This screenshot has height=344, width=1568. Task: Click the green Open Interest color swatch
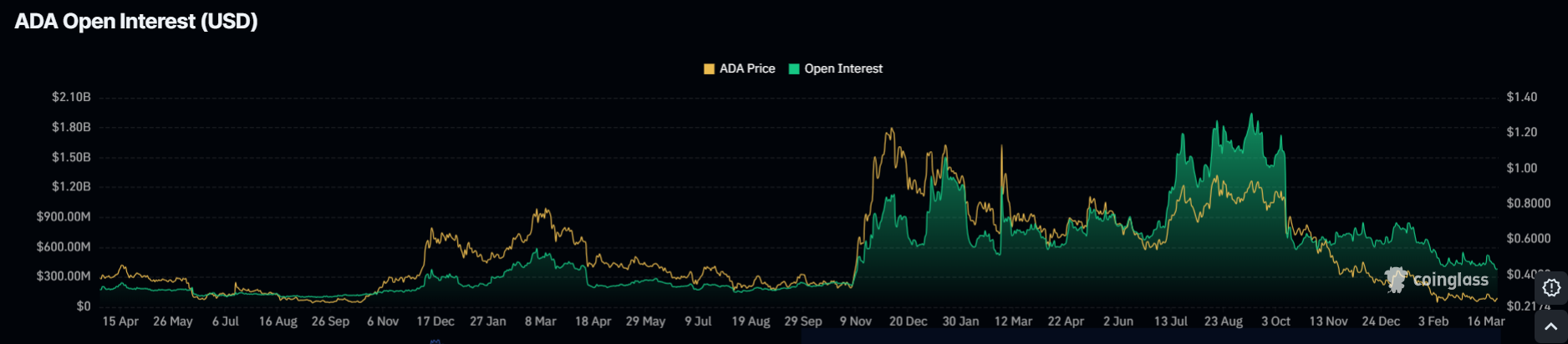pyautogui.click(x=794, y=69)
